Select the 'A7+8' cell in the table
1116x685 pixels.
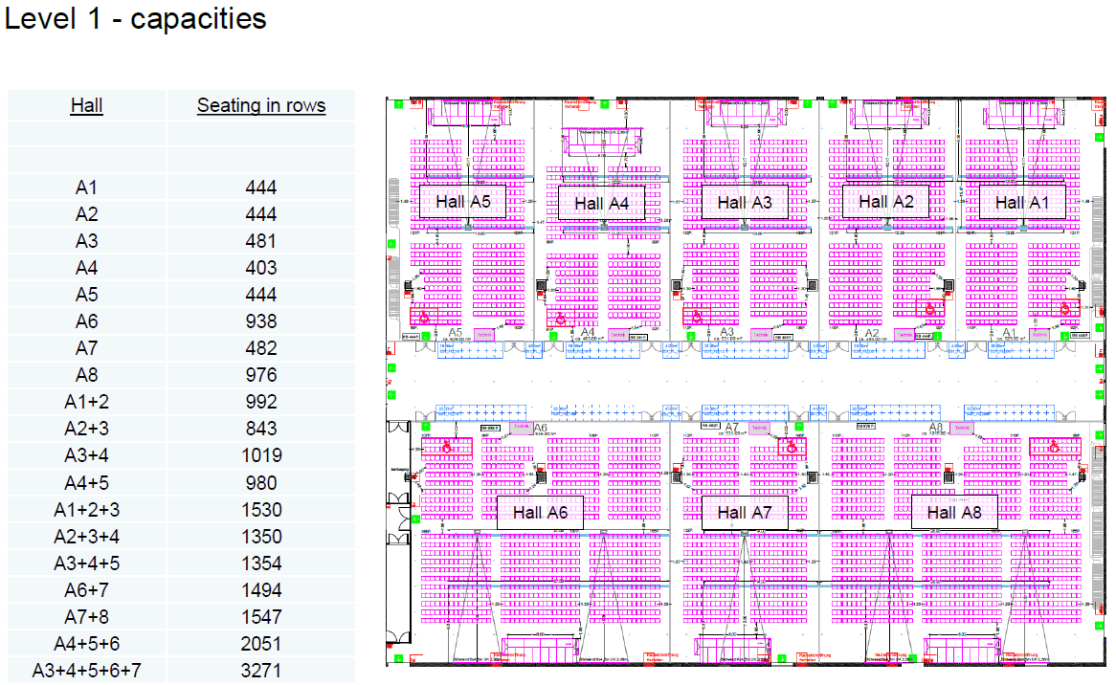(x=87, y=617)
